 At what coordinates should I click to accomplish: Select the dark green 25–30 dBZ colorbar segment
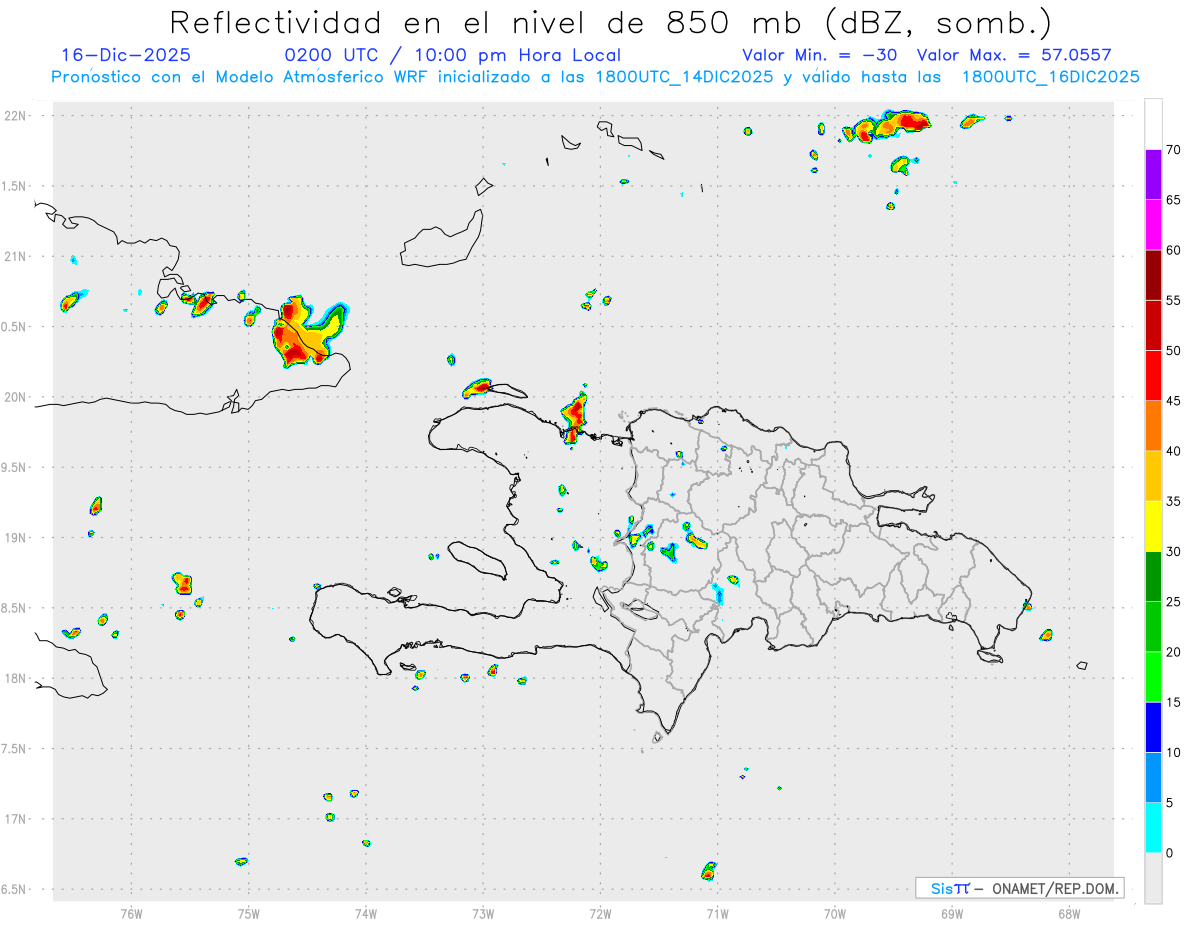pyautogui.click(x=1153, y=576)
